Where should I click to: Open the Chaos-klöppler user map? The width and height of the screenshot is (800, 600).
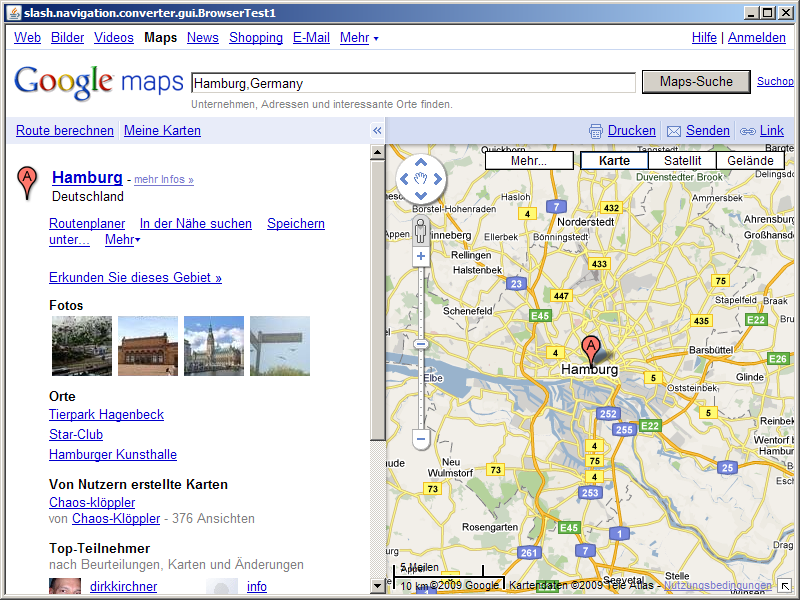pos(92,503)
